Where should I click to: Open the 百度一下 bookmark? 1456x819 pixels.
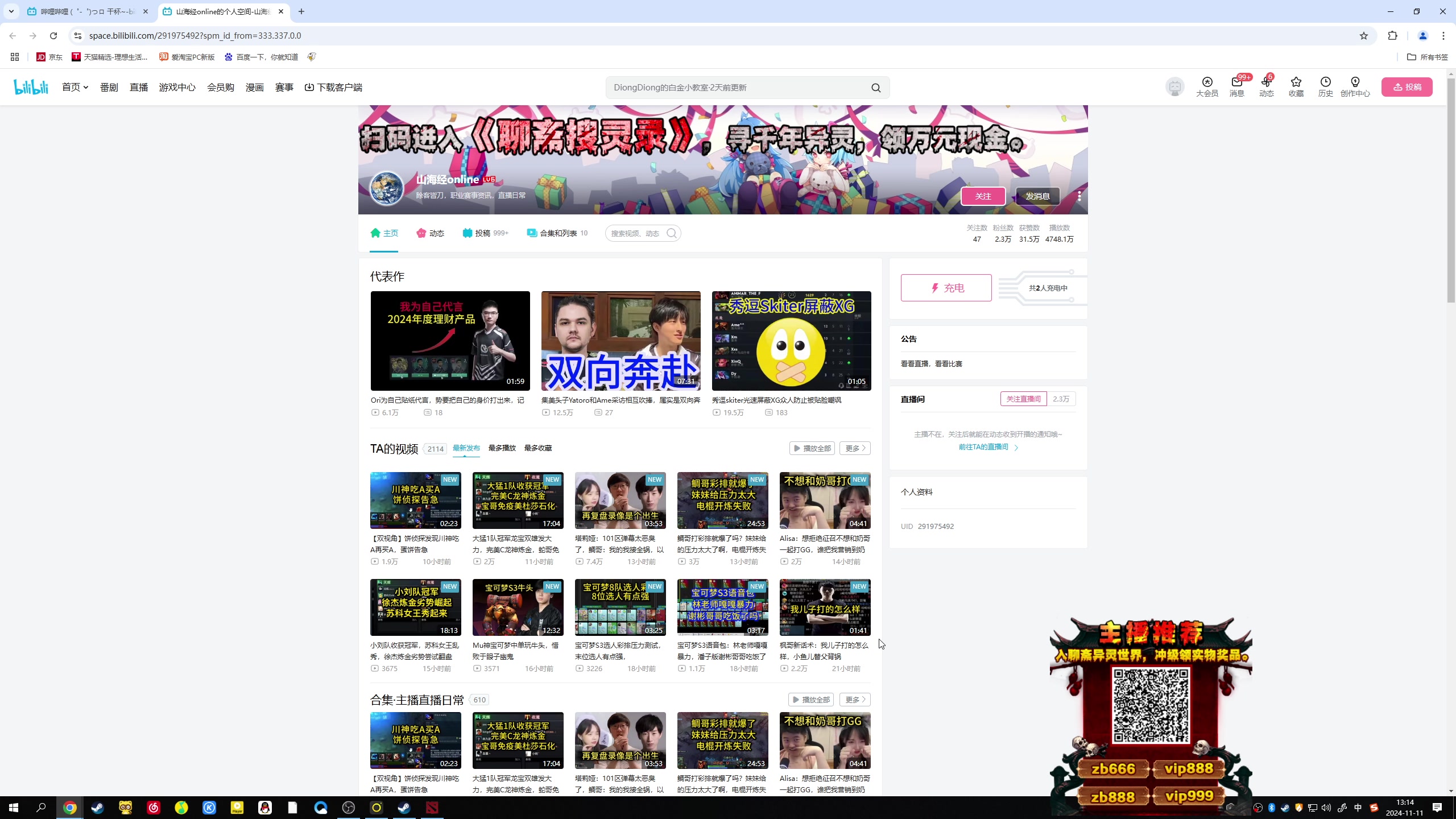pos(262,57)
